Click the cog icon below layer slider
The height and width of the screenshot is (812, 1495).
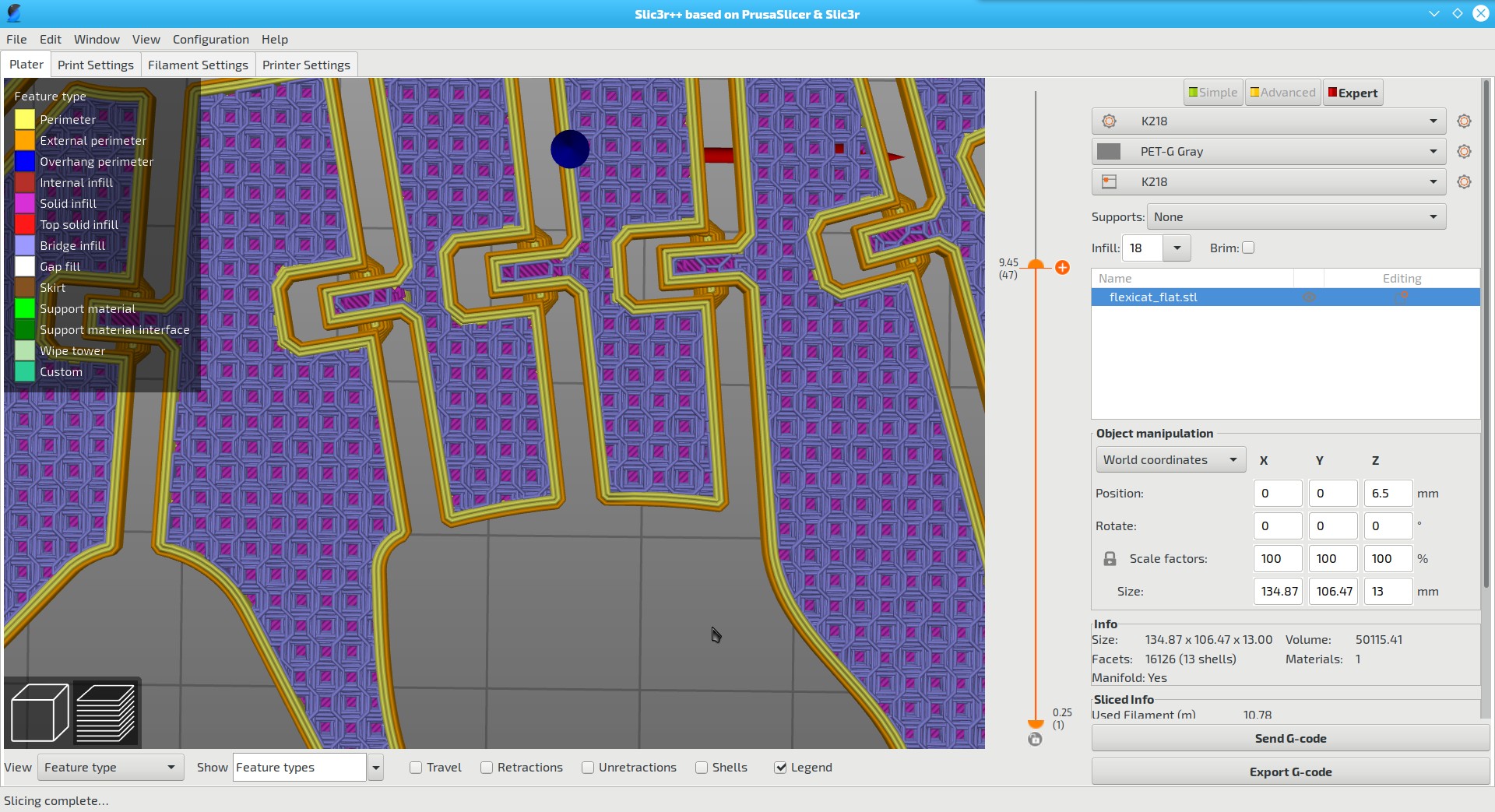(1035, 740)
